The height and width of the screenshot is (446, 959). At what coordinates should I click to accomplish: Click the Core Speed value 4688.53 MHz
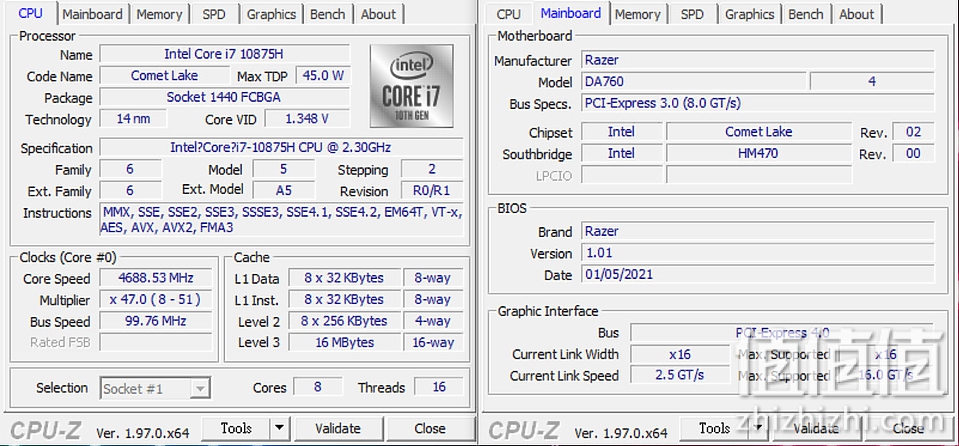click(156, 278)
